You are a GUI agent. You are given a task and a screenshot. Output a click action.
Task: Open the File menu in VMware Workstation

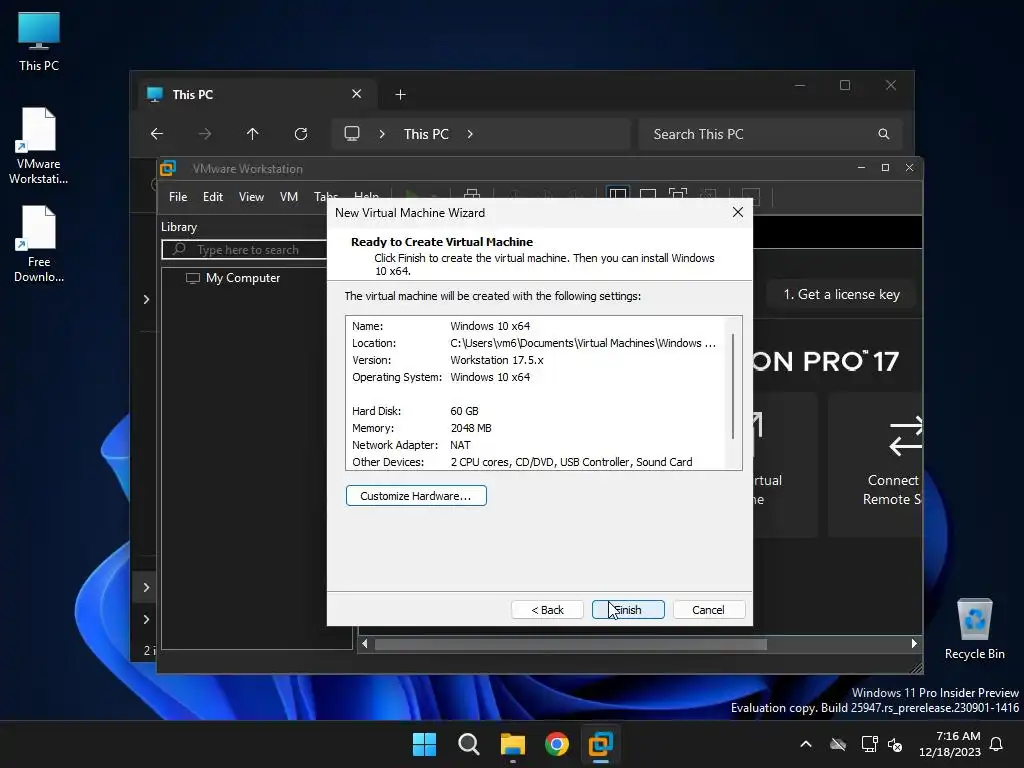tap(178, 197)
